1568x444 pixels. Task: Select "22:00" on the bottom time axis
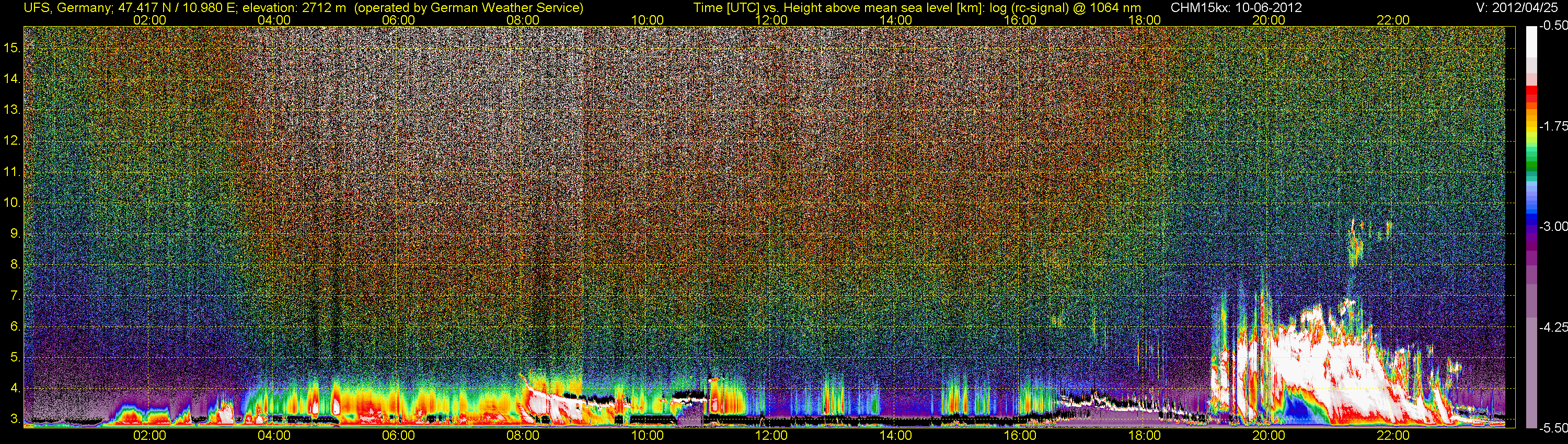[x=1393, y=436]
